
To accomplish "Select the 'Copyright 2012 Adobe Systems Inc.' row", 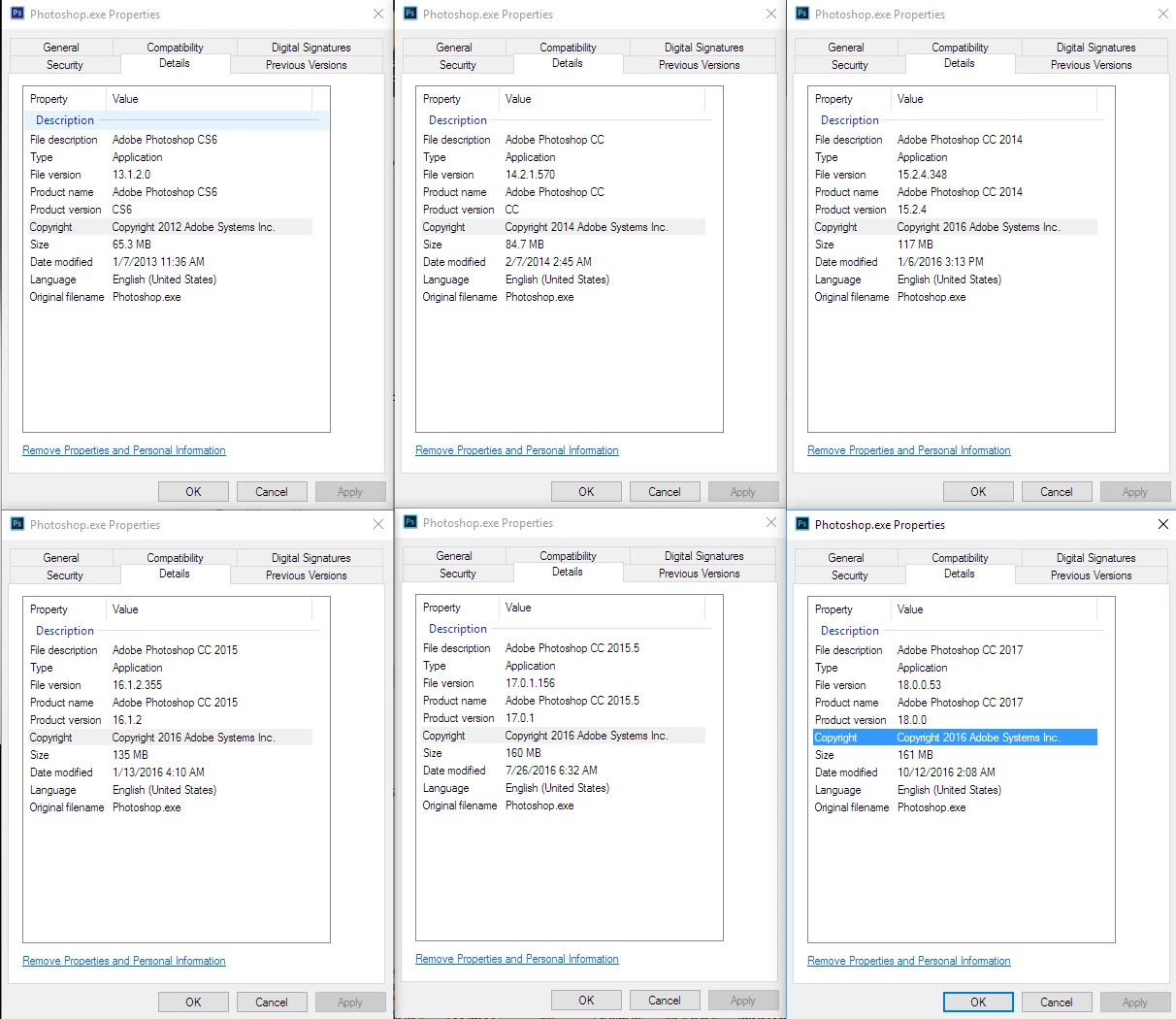I will tap(170, 227).
